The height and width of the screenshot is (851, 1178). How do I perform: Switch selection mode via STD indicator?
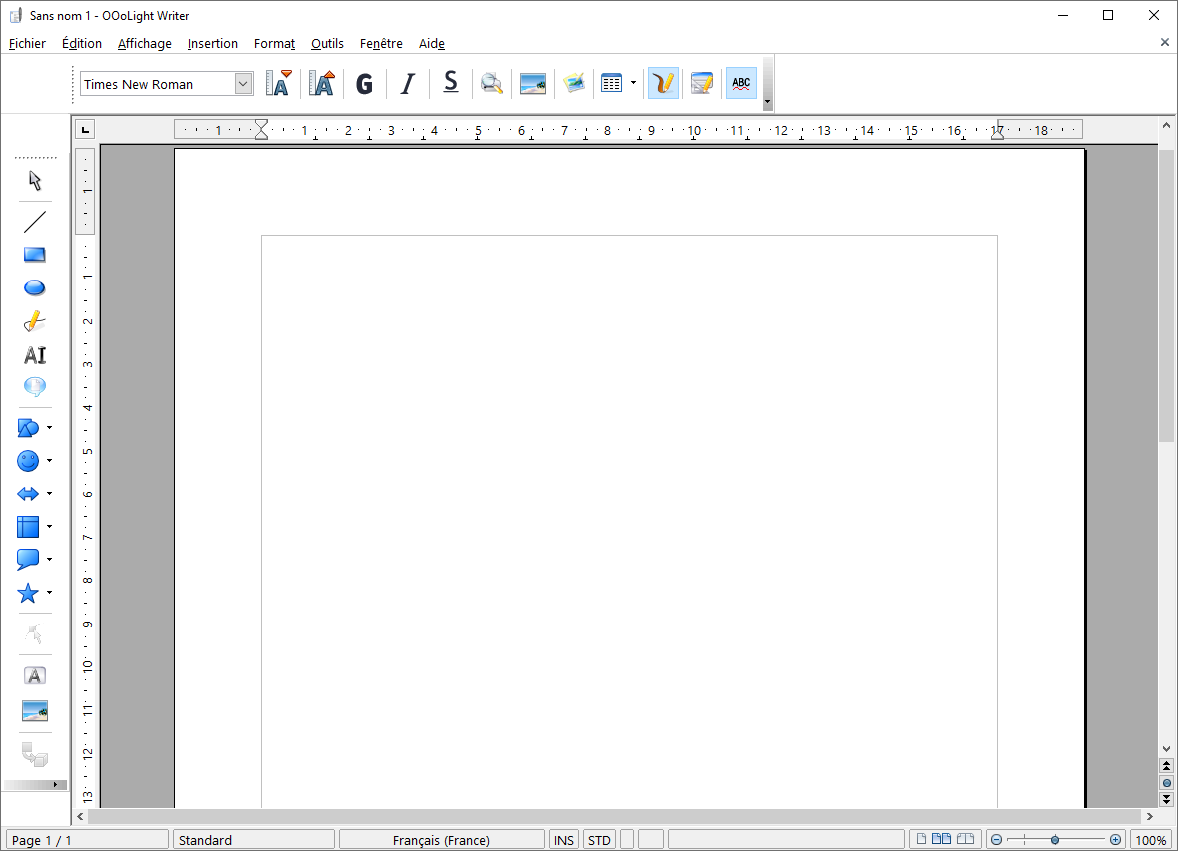coord(598,839)
